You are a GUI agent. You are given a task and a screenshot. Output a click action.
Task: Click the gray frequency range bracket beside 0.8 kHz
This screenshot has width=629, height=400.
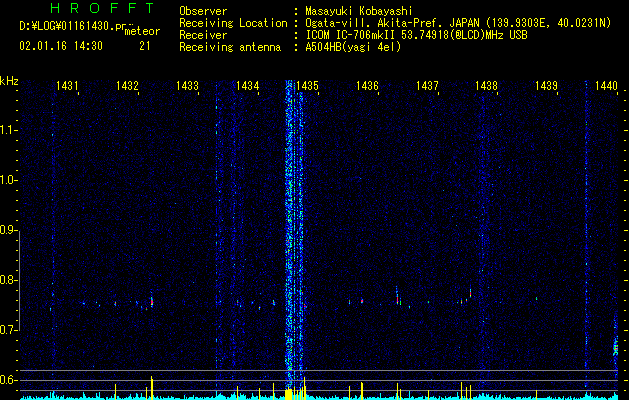point(20,280)
